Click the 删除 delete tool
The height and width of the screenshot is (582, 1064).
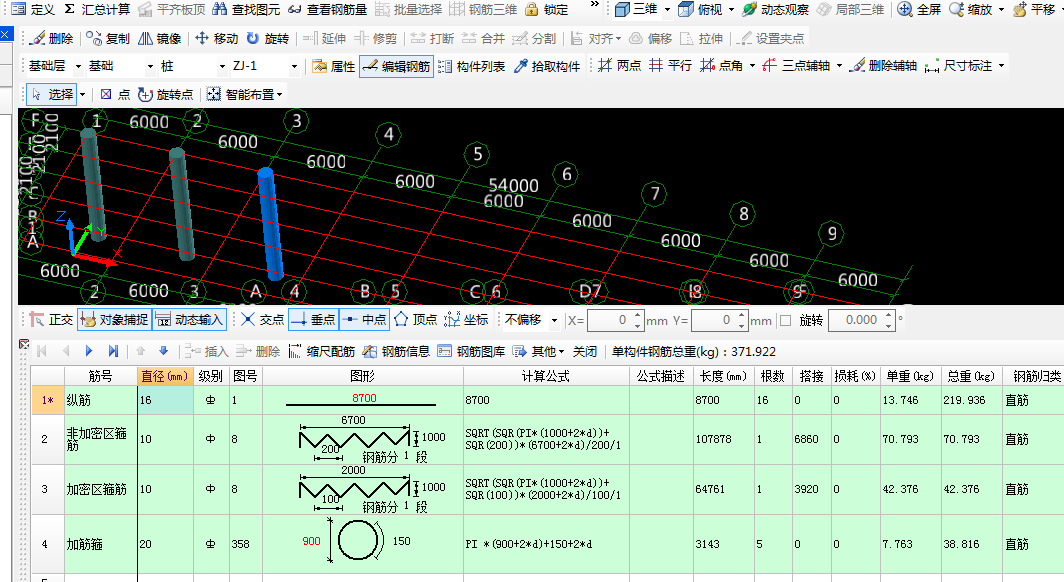[52, 39]
